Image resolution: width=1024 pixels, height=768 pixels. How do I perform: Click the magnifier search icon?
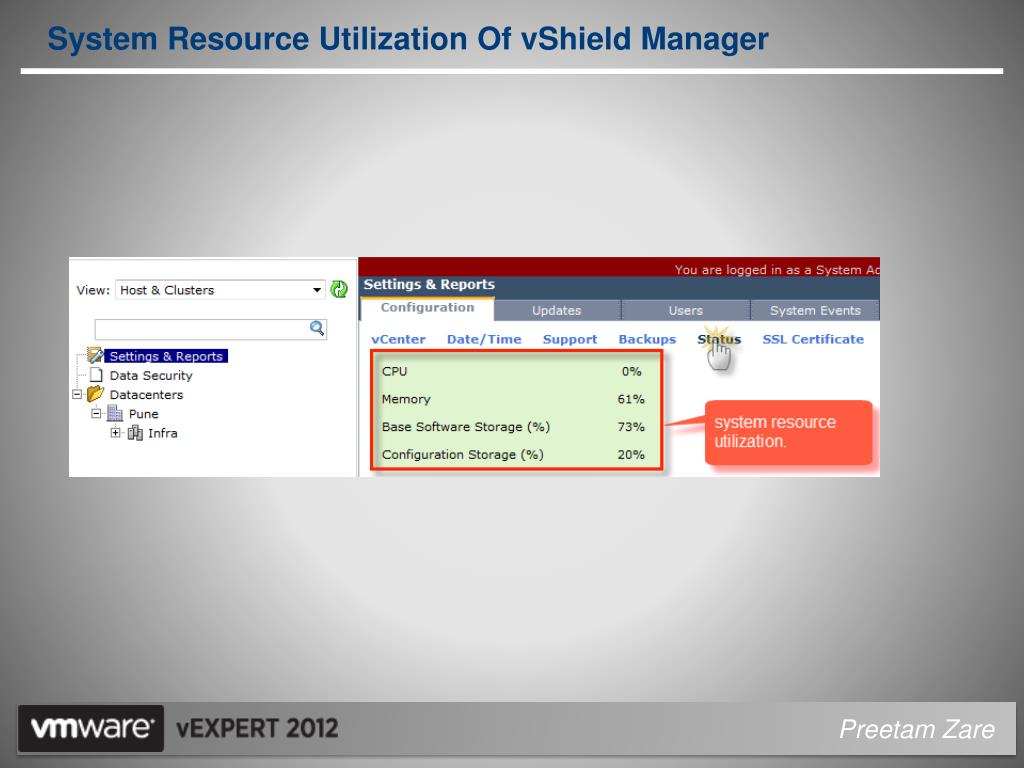(317, 328)
